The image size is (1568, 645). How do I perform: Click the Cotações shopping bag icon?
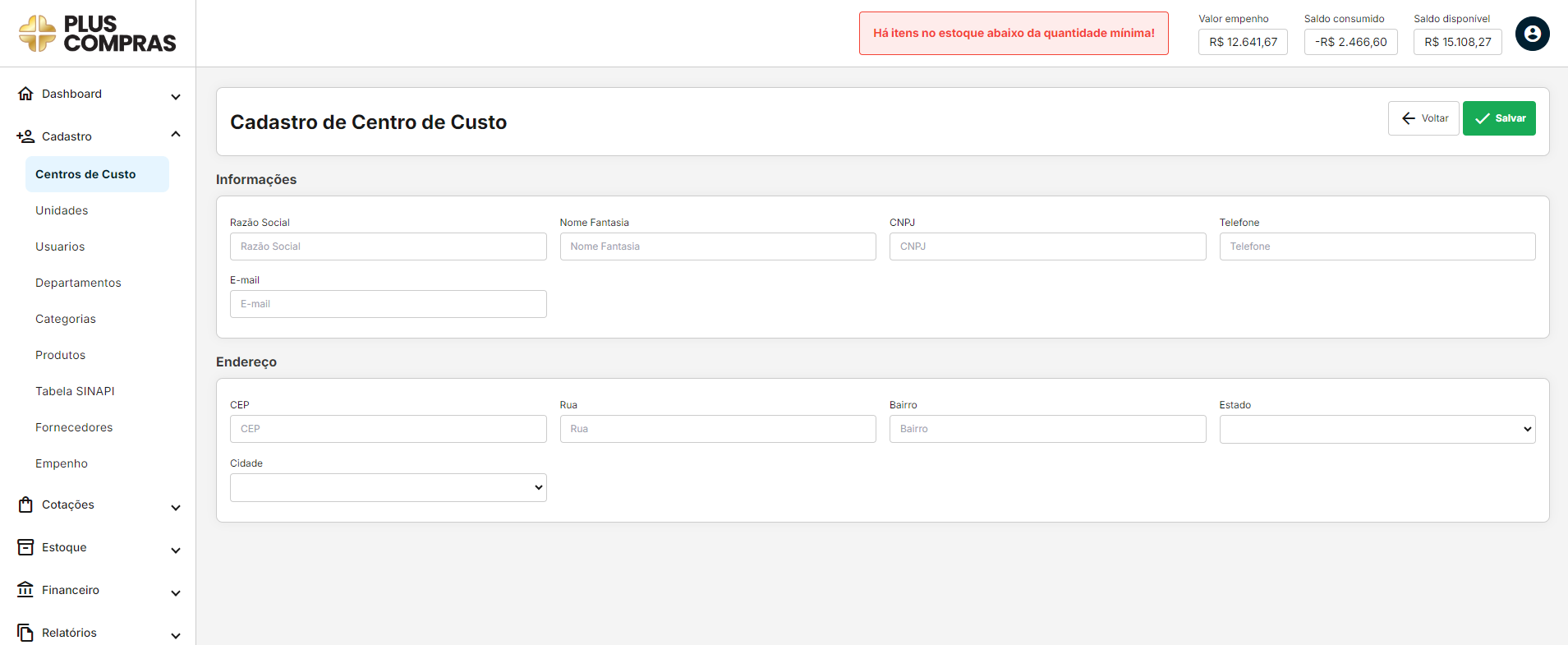click(25, 504)
